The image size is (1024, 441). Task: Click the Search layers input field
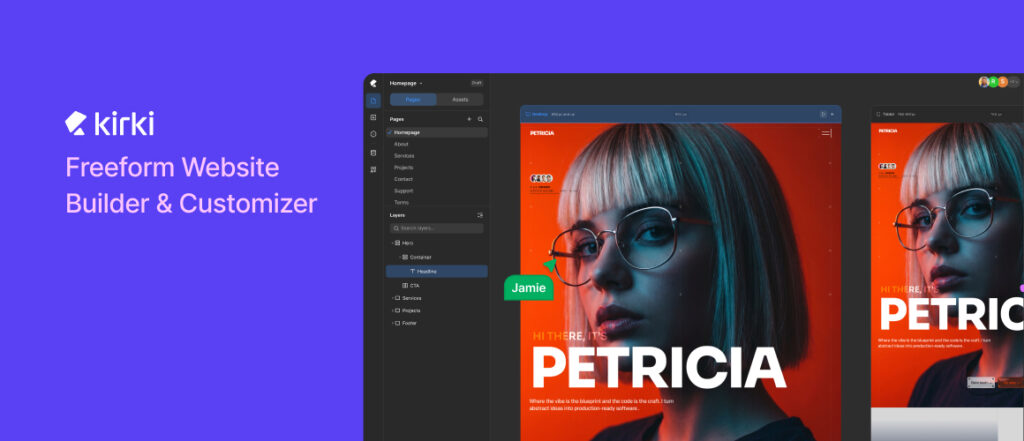pos(437,229)
